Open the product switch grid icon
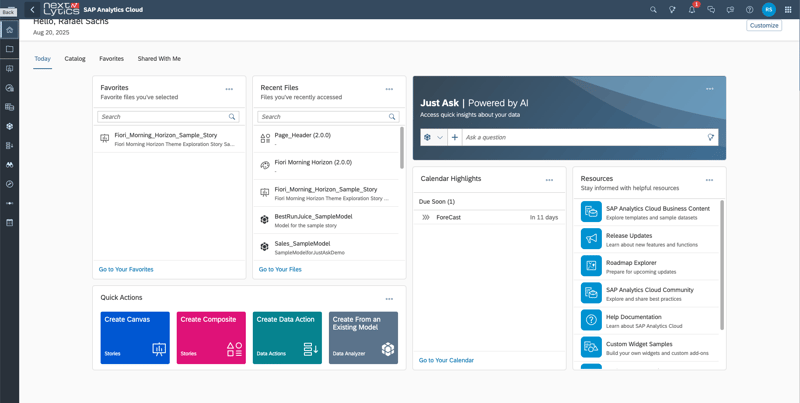Image resolution: width=800 pixels, height=403 pixels. click(x=788, y=10)
